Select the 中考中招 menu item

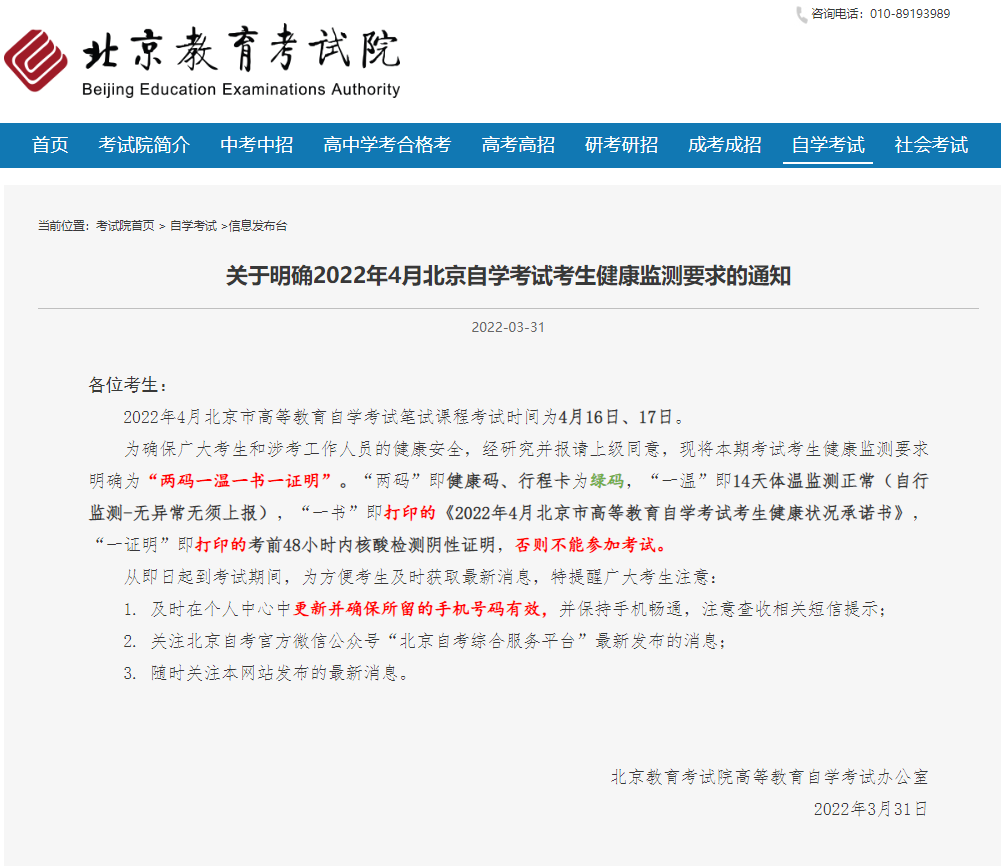click(257, 145)
